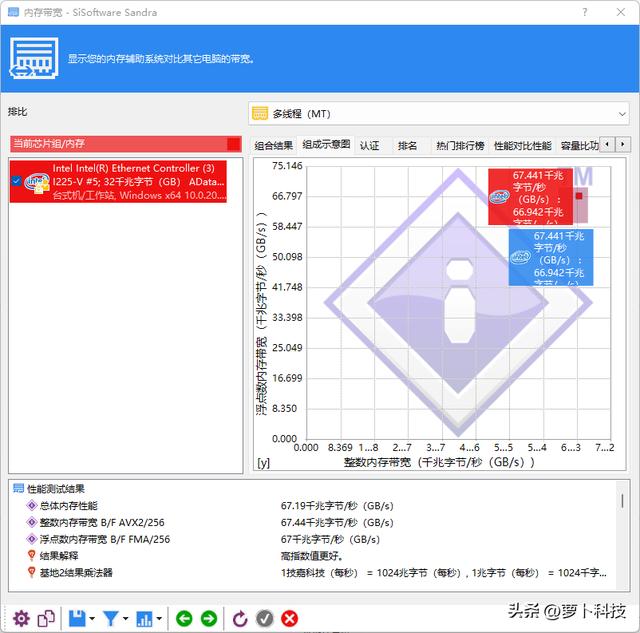Click the 整数内存带宽 B/F AVX2/256 label
Viewport: 640px width, 633px height.
click(x=102, y=522)
